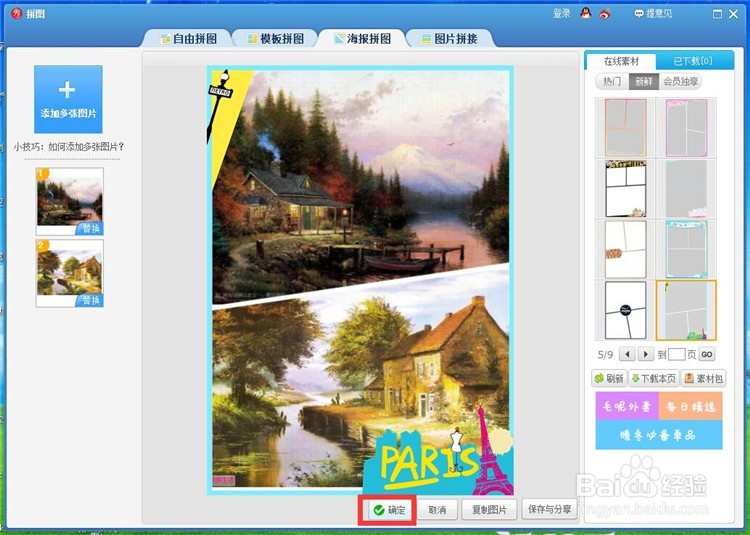This screenshot has height=535, width=750.
Task: Choose the selected Paris poster template
Action: click(686, 310)
